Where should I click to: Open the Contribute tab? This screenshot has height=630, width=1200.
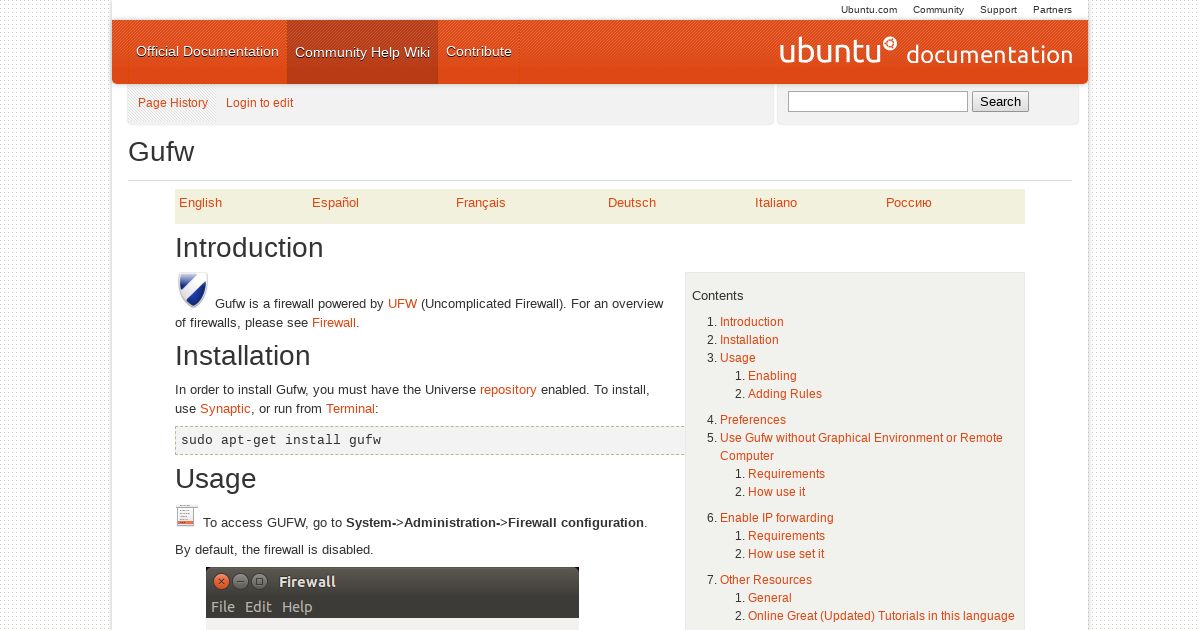point(479,52)
